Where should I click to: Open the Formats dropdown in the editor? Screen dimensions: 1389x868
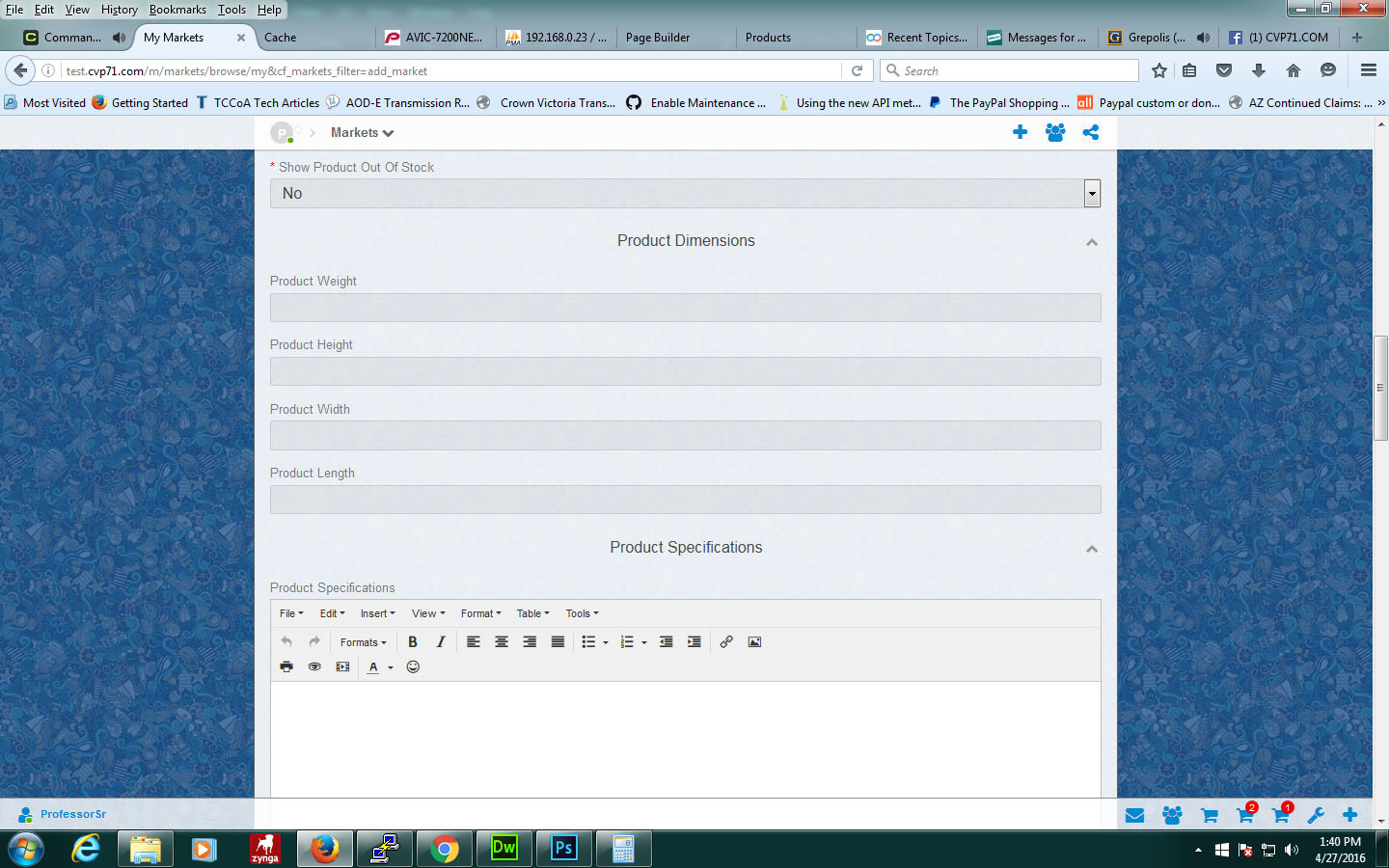coord(363,643)
